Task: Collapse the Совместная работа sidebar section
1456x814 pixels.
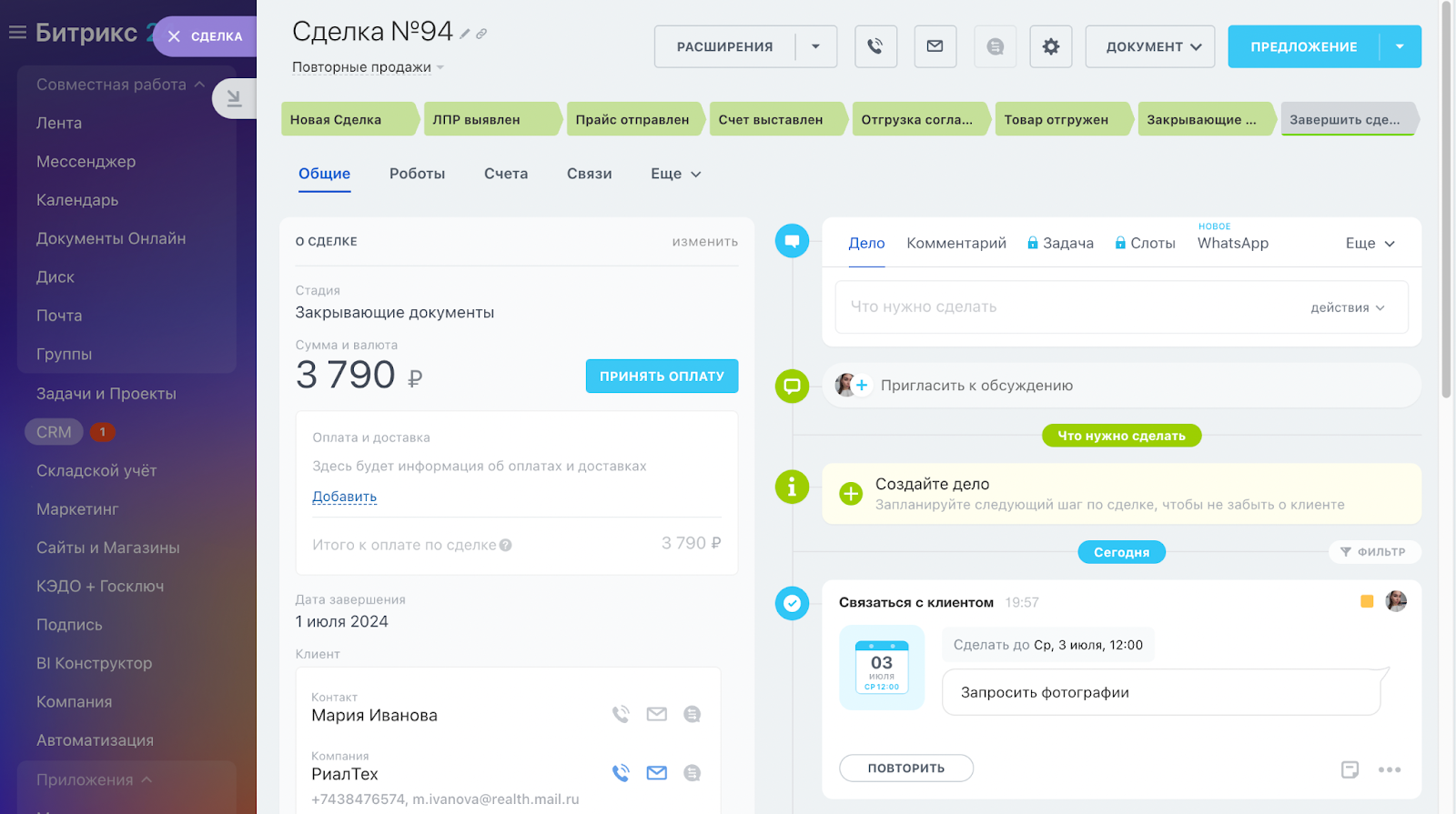Action: point(121,85)
